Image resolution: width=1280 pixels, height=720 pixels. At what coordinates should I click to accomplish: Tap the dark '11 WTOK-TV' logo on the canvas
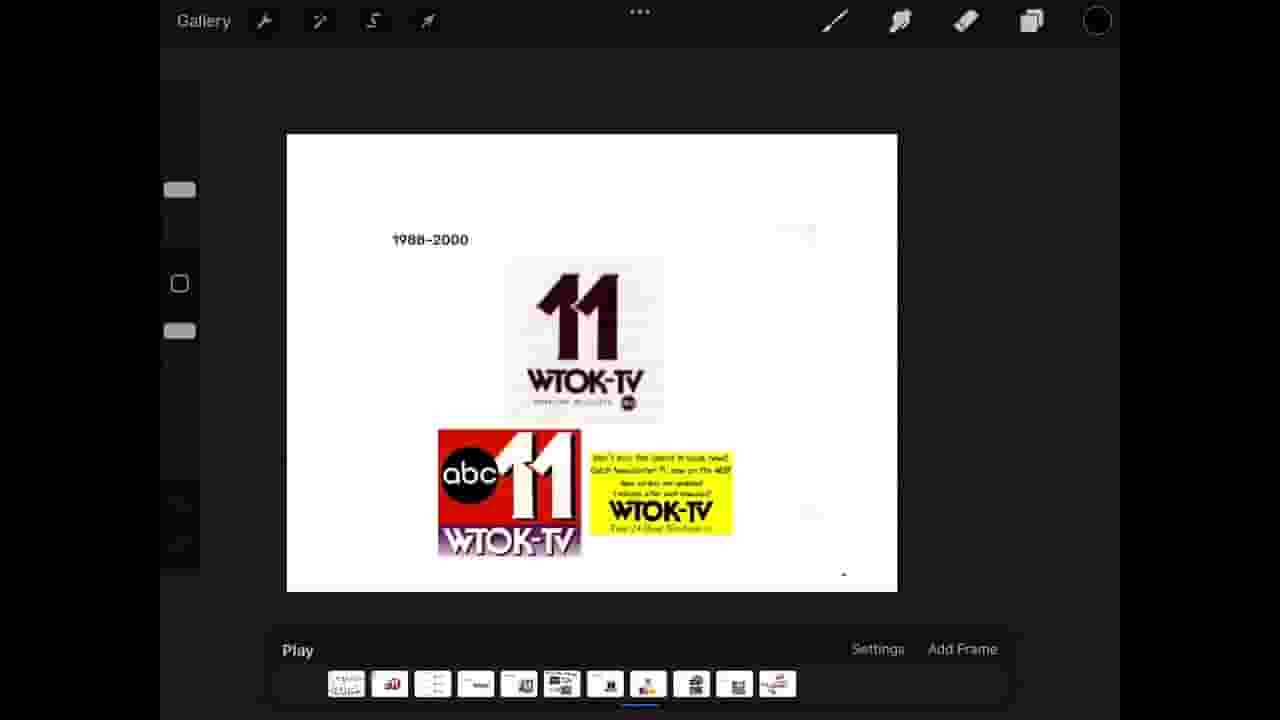pyautogui.click(x=584, y=340)
